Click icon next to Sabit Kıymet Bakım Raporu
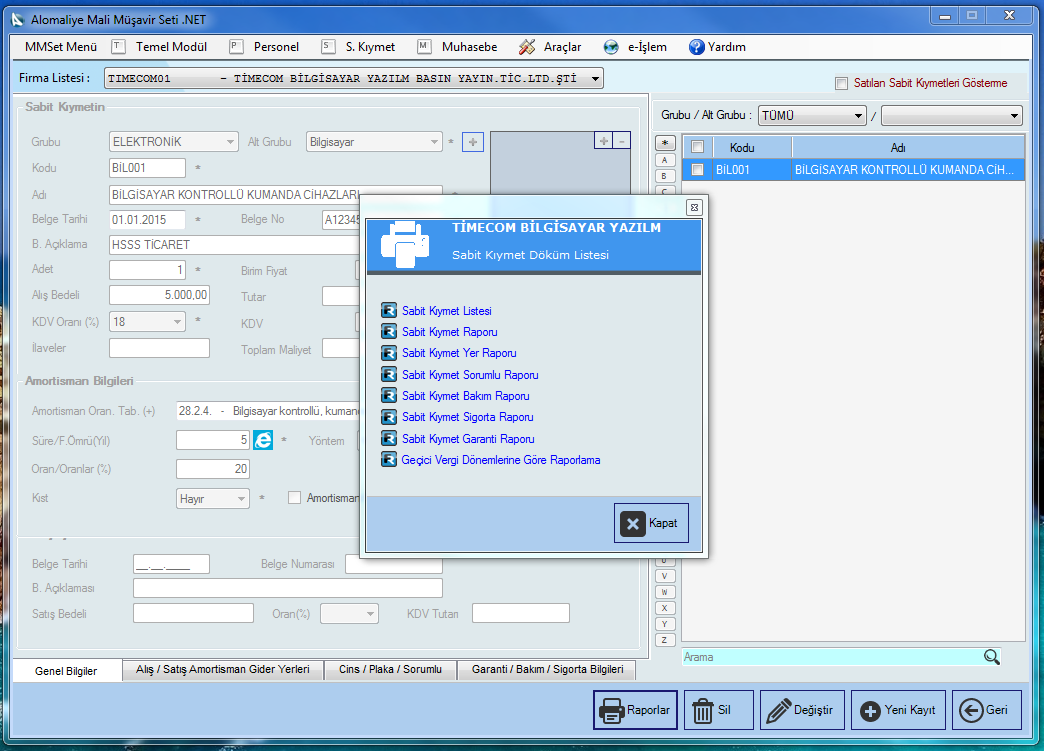 (x=389, y=395)
